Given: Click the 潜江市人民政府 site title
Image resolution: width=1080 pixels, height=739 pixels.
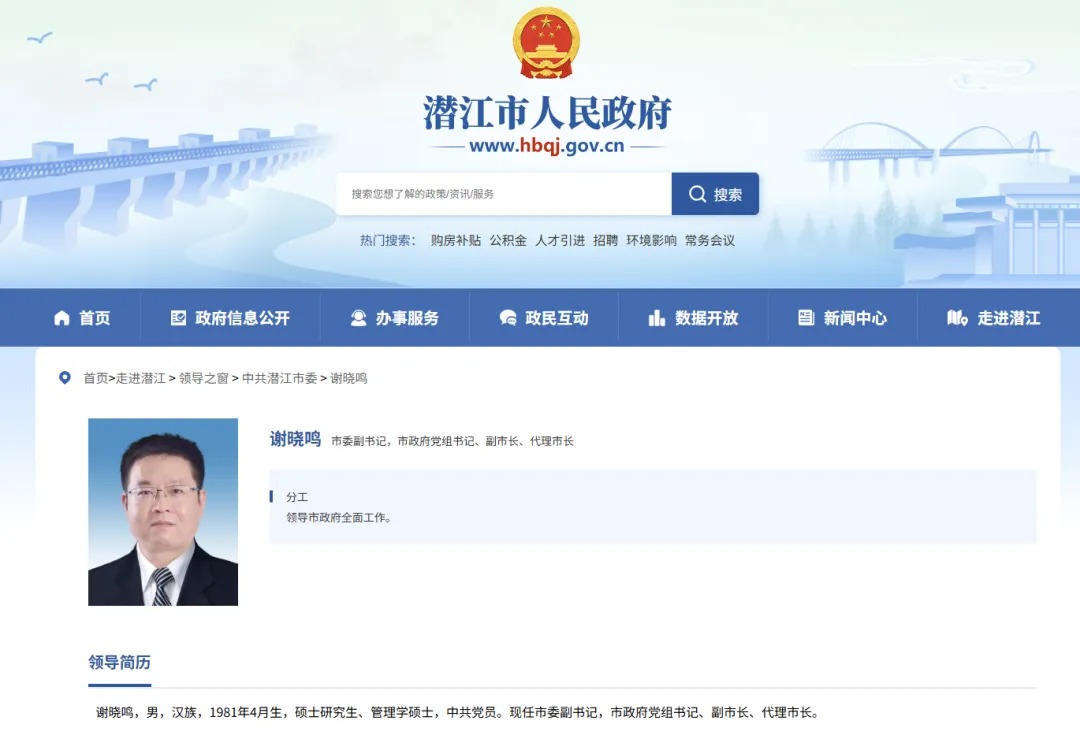Looking at the screenshot, I should pyautogui.click(x=547, y=113).
